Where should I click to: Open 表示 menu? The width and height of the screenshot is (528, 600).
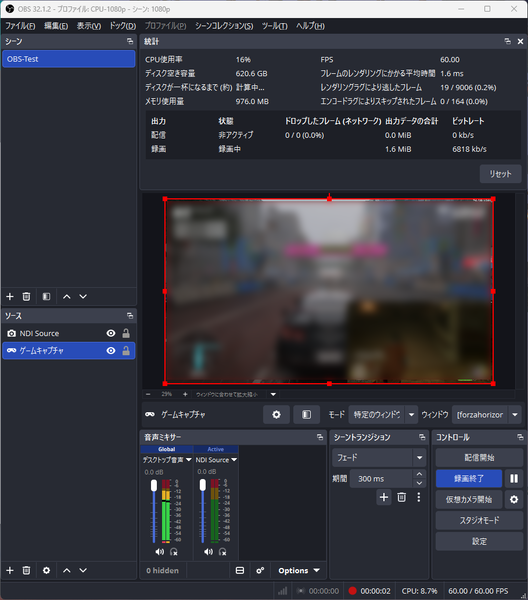point(89,26)
